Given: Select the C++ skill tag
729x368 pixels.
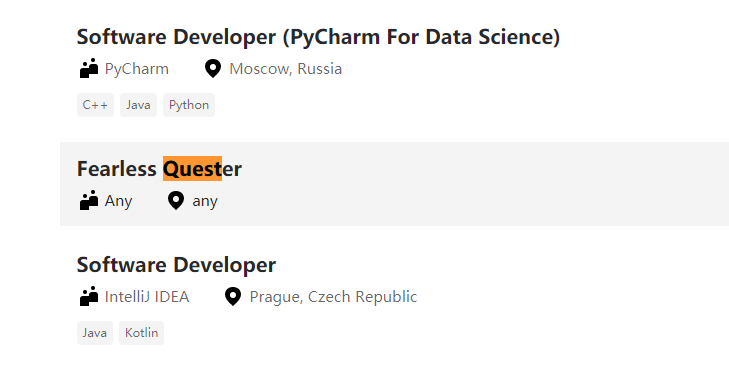Looking at the screenshot, I should tap(95, 105).
